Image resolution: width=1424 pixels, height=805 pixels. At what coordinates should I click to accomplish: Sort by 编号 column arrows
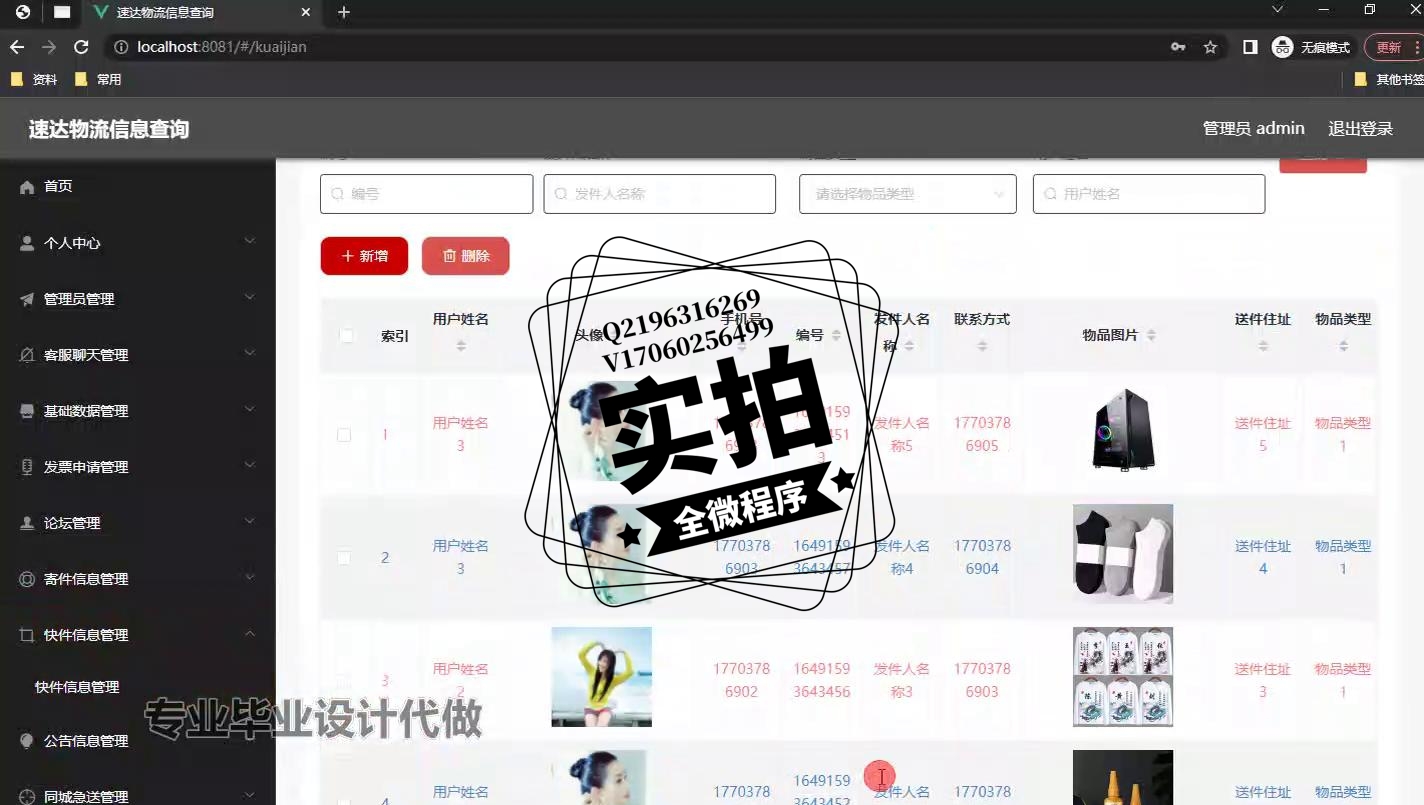[836, 336]
